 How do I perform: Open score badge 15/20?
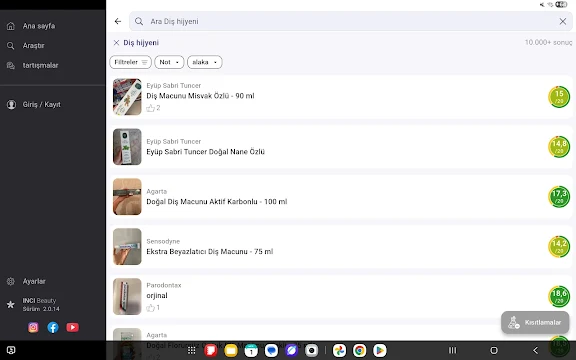pos(559,97)
